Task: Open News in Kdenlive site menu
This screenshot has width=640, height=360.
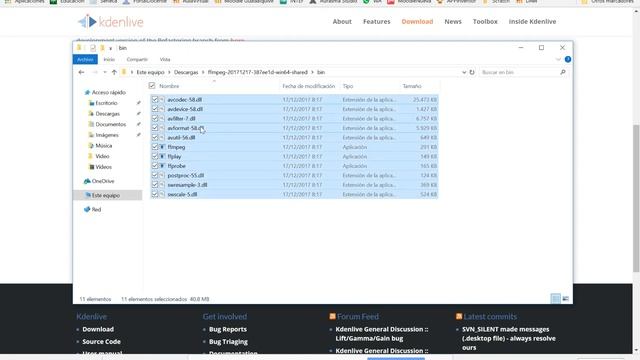Action: (x=453, y=22)
